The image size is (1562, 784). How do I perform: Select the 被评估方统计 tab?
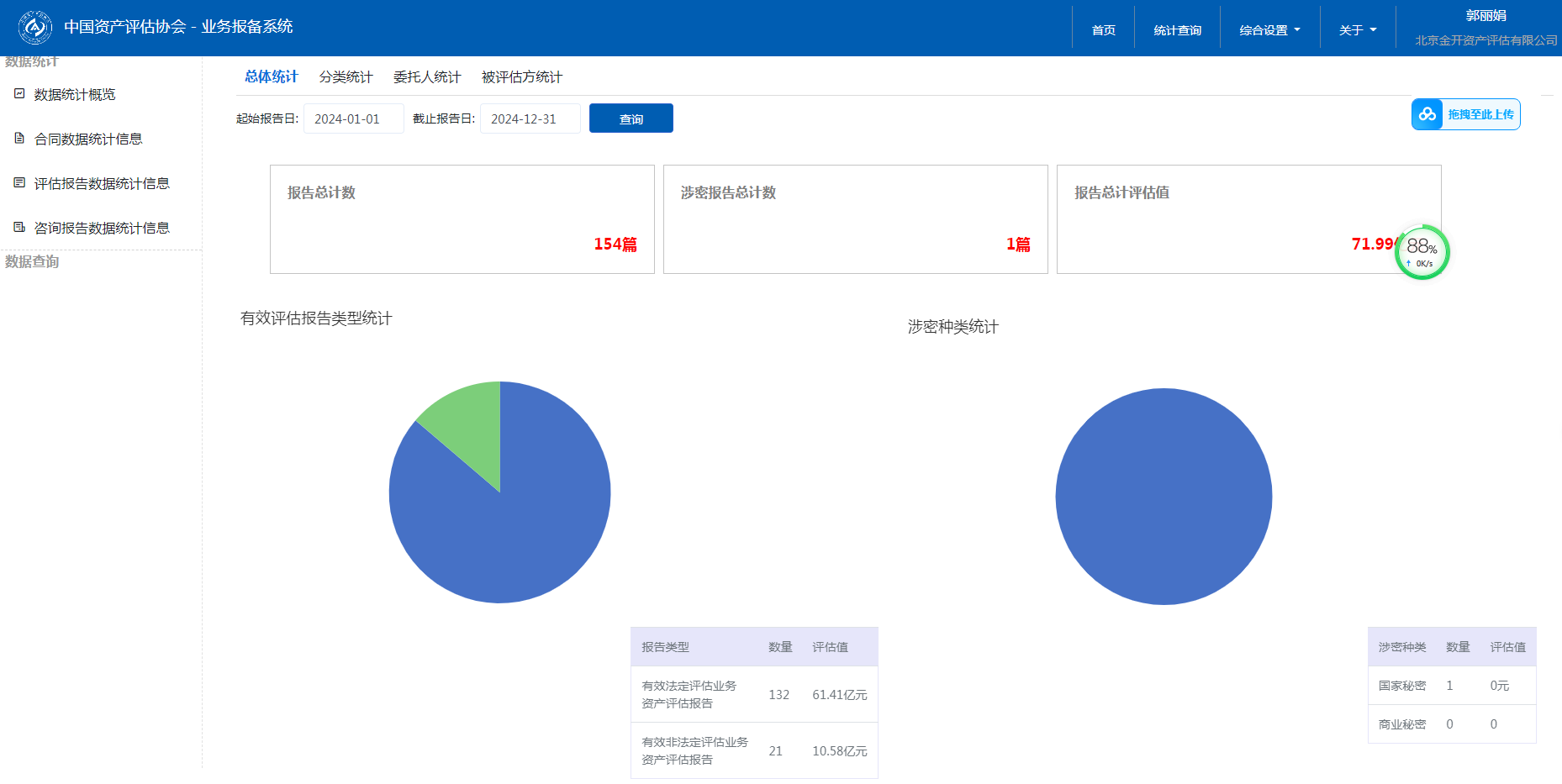point(521,77)
